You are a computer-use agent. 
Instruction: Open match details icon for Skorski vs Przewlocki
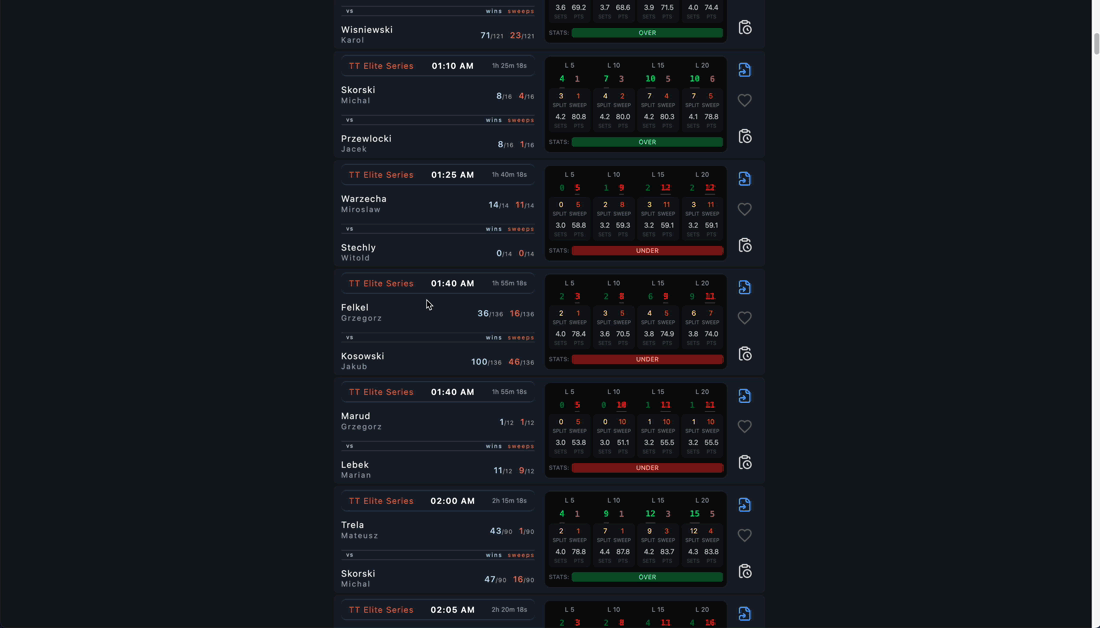tap(745, 70)
